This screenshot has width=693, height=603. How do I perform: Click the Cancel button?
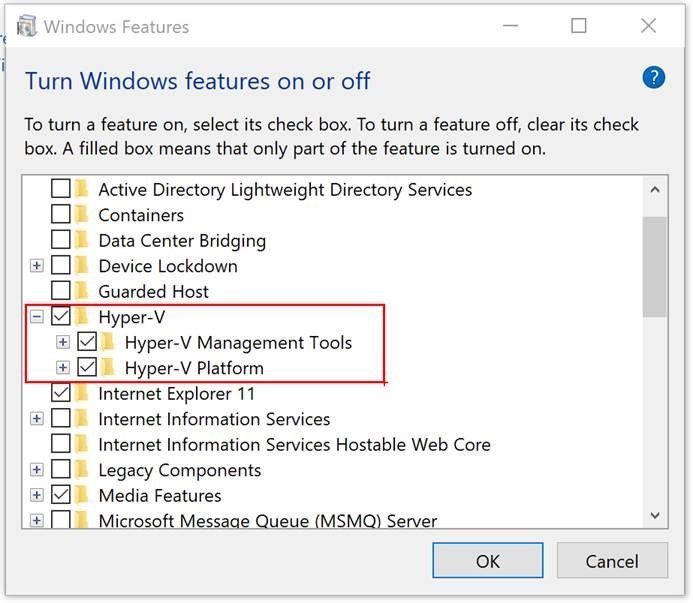tap(611, 561)
